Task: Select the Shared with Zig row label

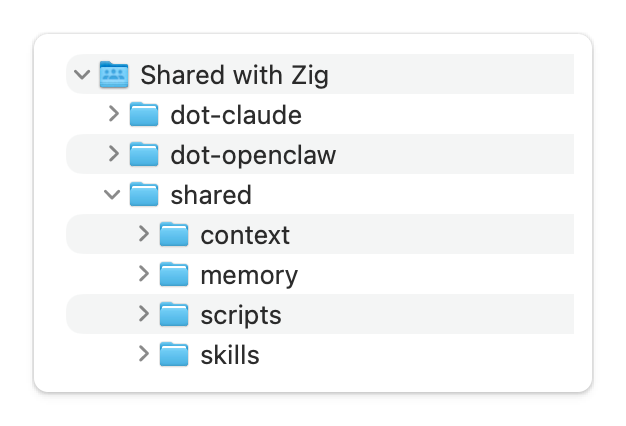Action: (x=234, y=75)
